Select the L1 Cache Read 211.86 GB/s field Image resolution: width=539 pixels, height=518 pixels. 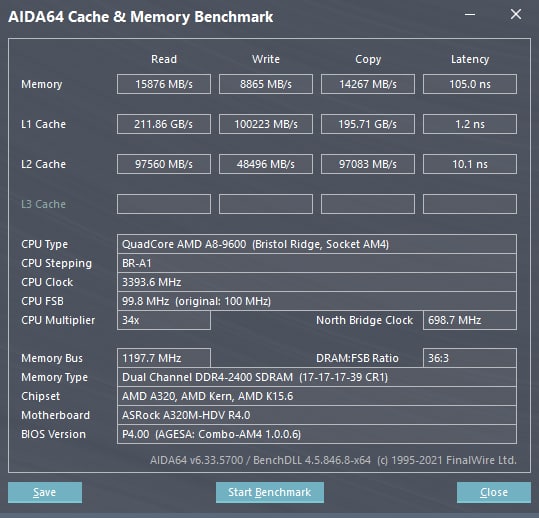click(164, 124)
